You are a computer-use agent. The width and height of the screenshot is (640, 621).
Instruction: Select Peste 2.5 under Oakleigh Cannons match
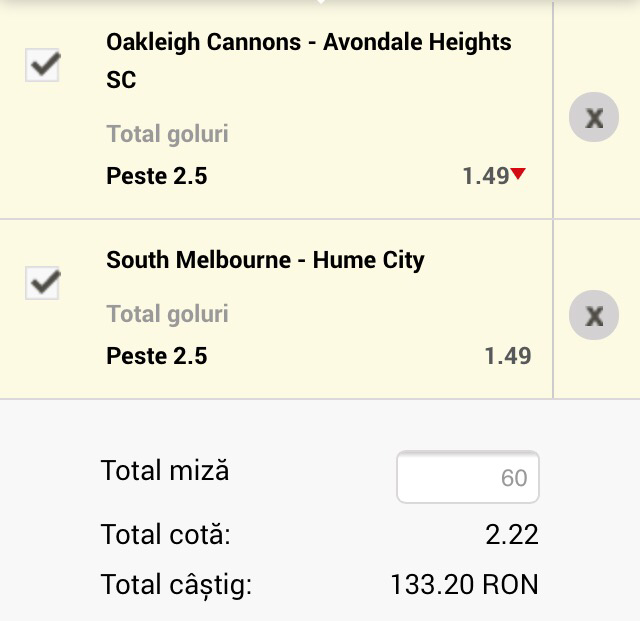pos(156,176)
